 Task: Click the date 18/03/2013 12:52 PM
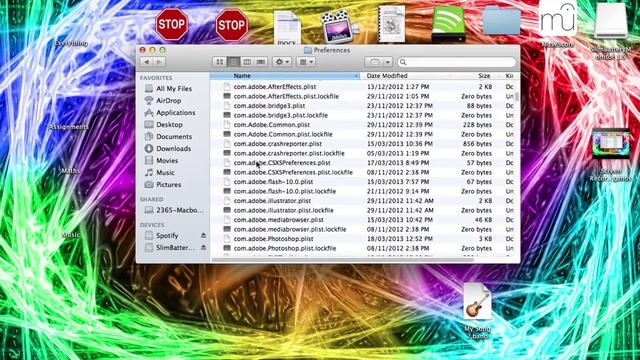[400, 239]
